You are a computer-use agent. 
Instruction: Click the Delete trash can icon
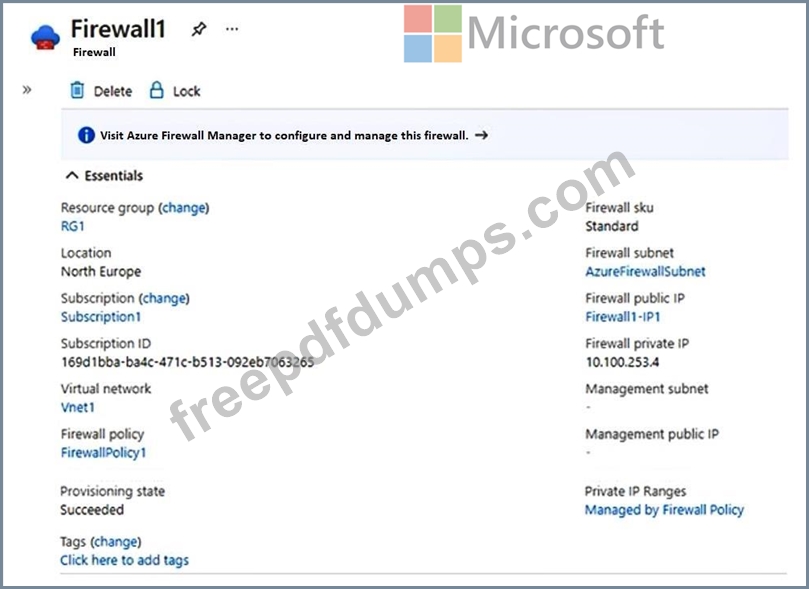tap(77, 91)
